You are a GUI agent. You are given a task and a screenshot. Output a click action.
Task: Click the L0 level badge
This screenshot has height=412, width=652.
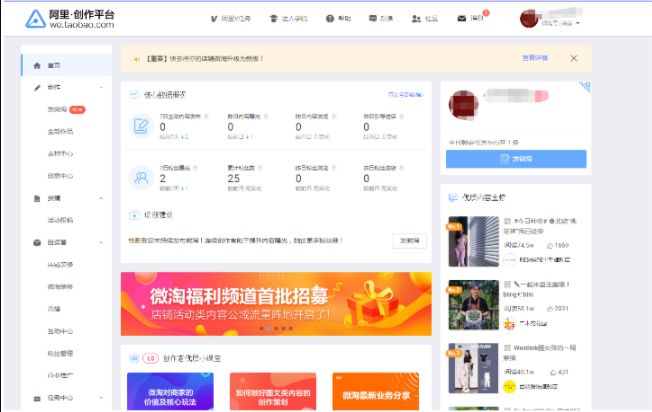tap(151, 358)
